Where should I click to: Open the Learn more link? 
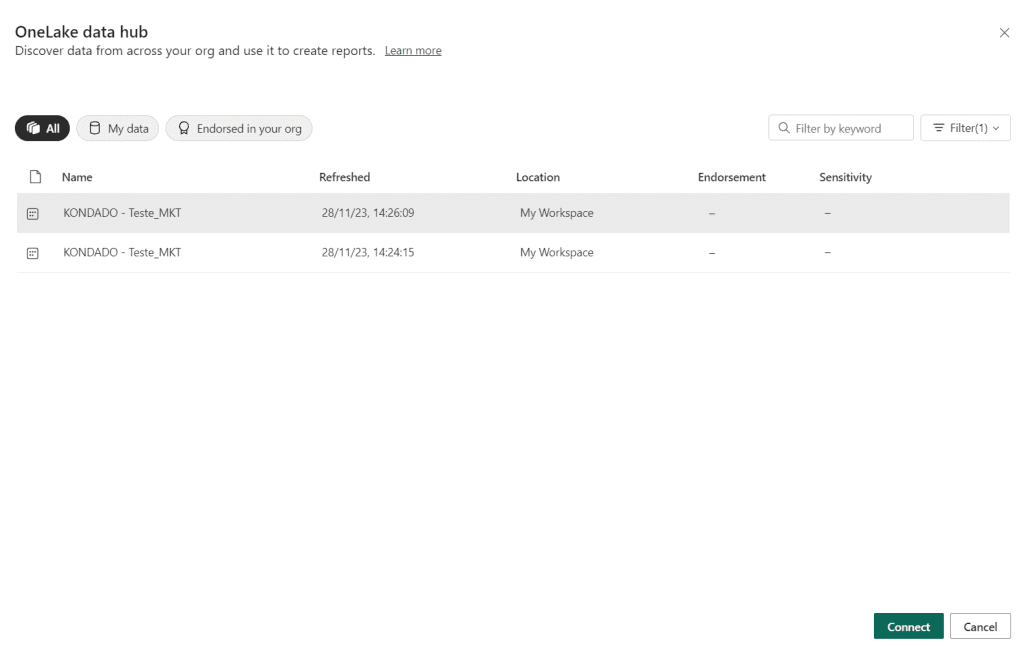pos(412,51)
